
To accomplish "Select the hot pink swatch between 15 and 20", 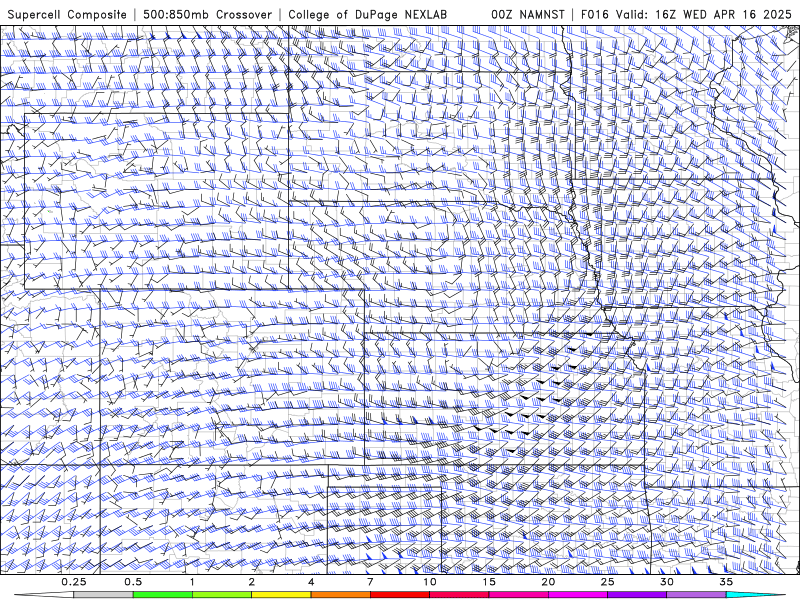I will pyautogui.click(x=518, y=595).
